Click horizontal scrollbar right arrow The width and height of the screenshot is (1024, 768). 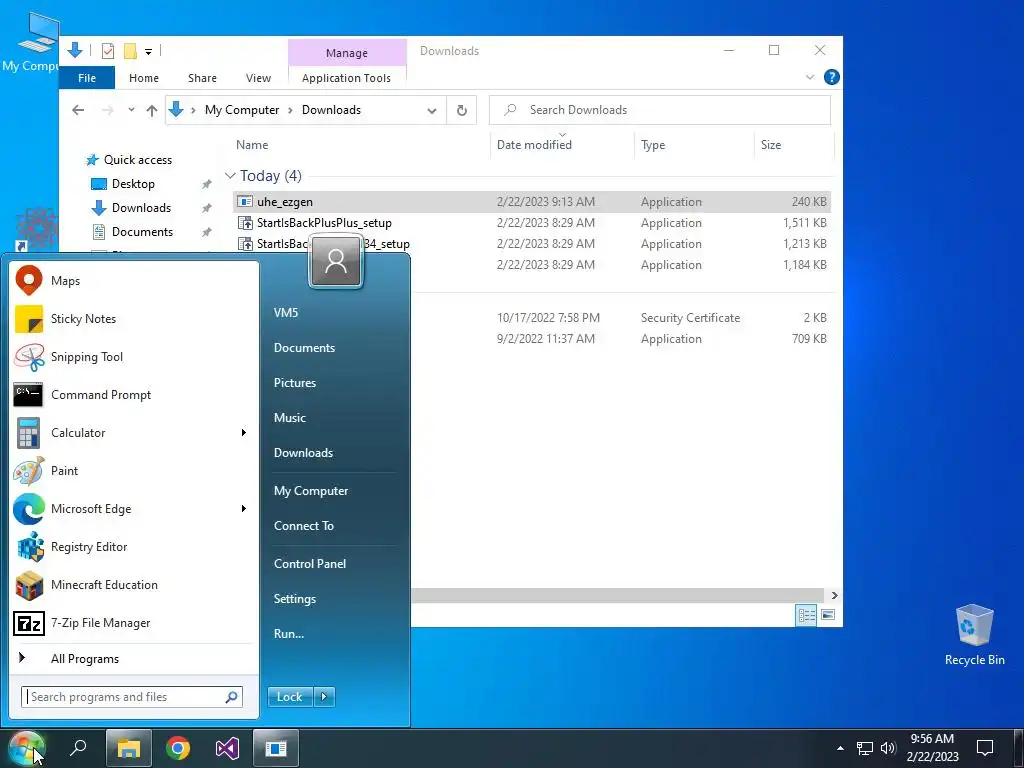tap(835, 595)
